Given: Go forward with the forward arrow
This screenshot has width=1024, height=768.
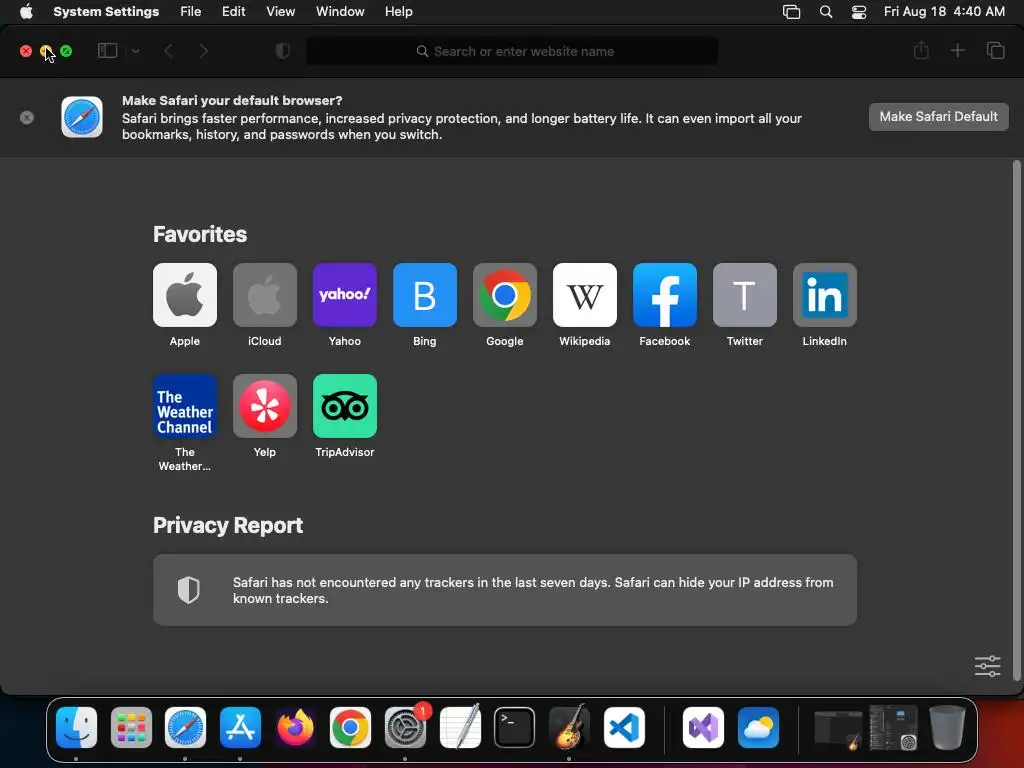Looking at the screenshot, I should click(204, 51).
